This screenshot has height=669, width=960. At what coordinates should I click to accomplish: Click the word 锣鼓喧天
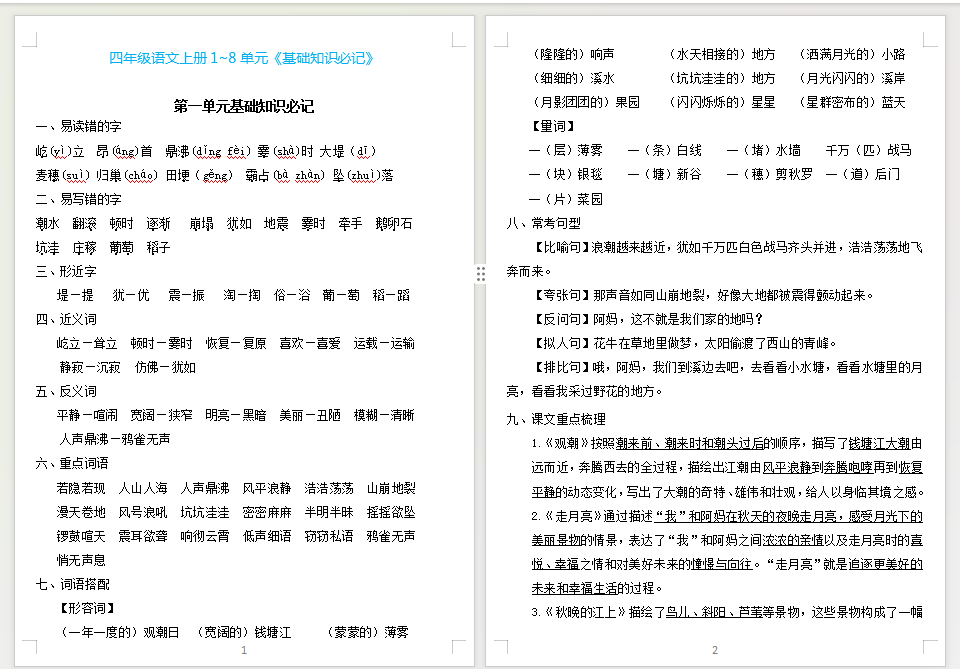coord(81,536)
